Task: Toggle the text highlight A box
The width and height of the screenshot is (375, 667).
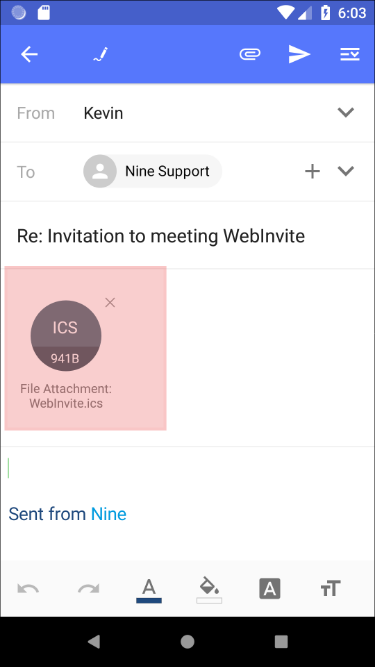Action: pyautogui.click(x=270, y=589)
